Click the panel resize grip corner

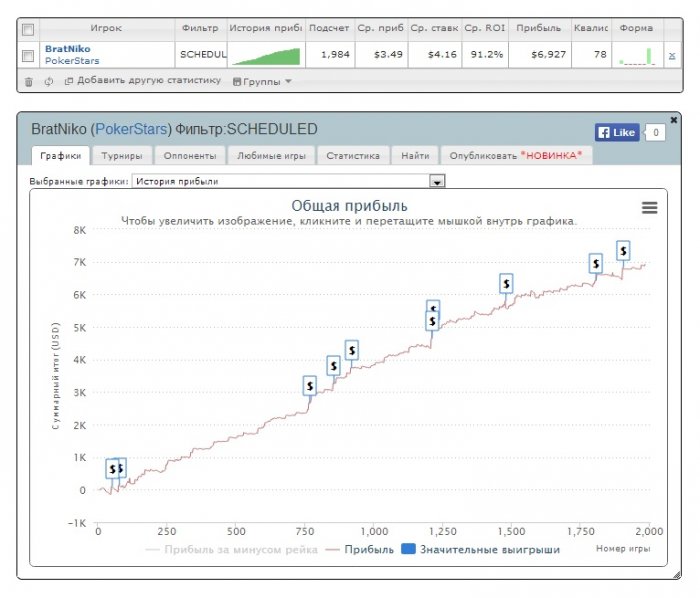[677, 575]
